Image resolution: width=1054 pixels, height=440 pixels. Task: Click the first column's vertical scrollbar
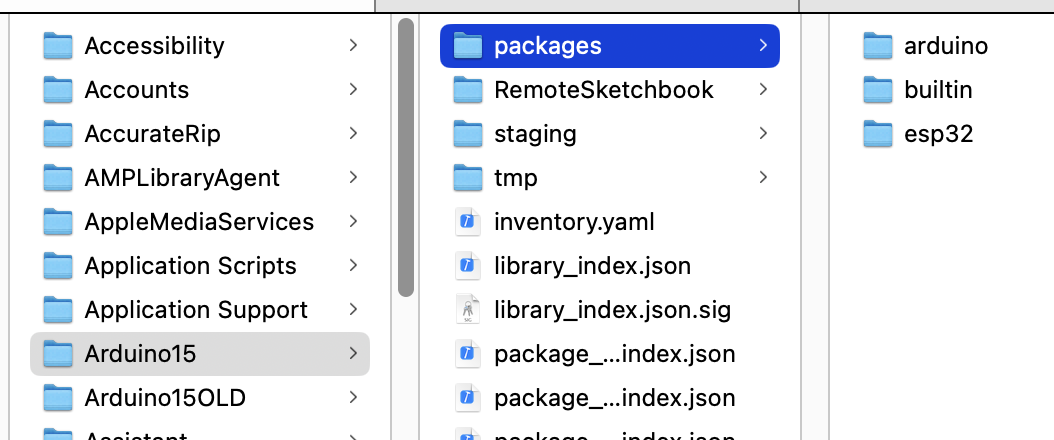pos(405,160)
